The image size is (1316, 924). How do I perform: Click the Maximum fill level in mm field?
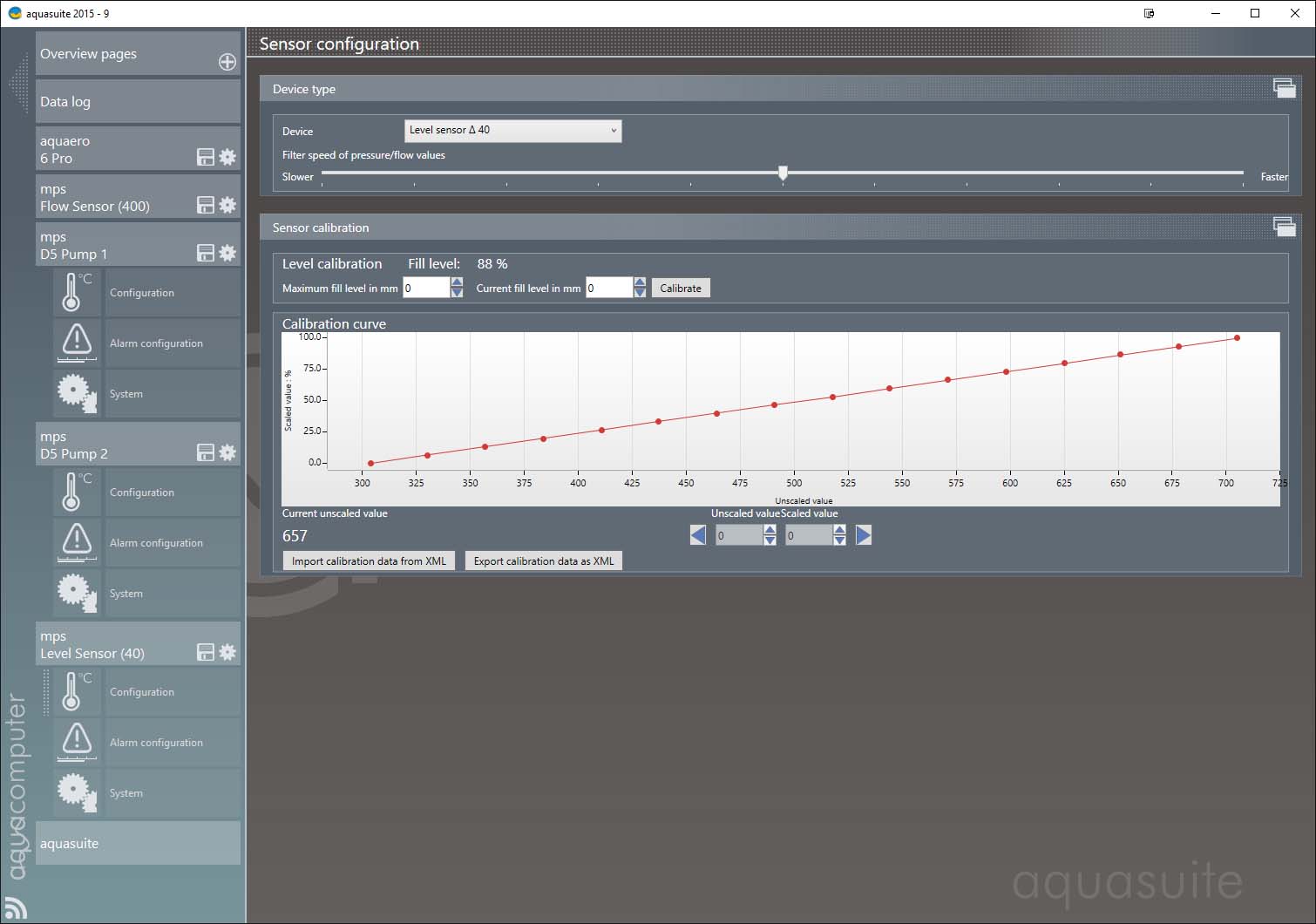[425, 289]
